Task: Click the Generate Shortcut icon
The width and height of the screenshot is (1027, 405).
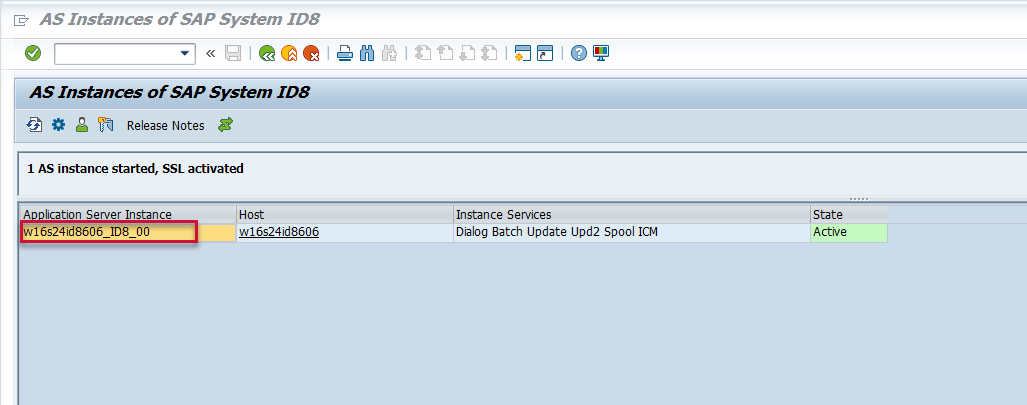Action: pos(544,53)
